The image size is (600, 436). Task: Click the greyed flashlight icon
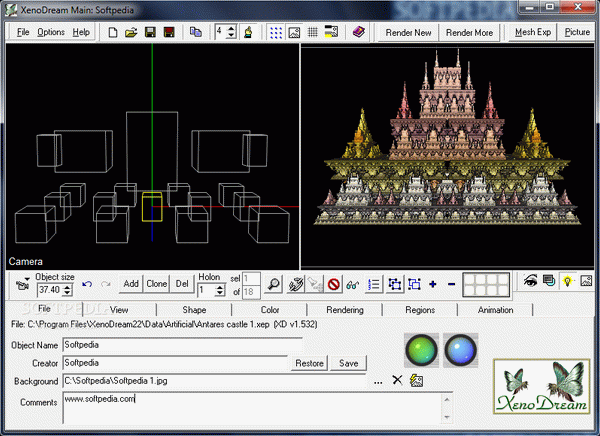[x=315, y=284]
